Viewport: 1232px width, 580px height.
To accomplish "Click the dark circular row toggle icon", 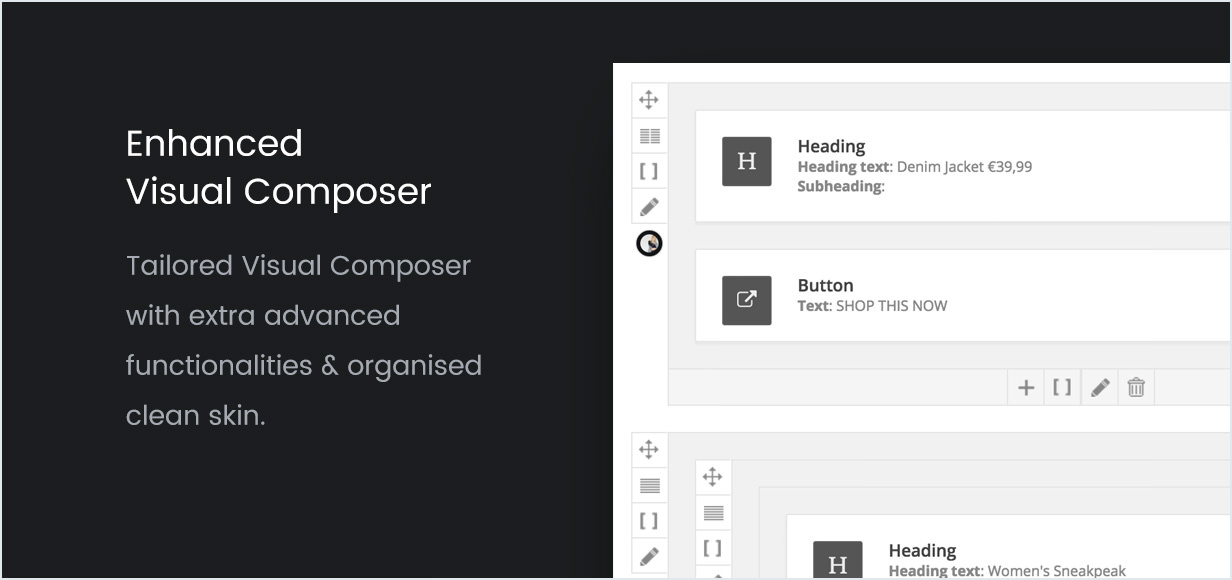I will pyautogui.click(x=649, y=243).
